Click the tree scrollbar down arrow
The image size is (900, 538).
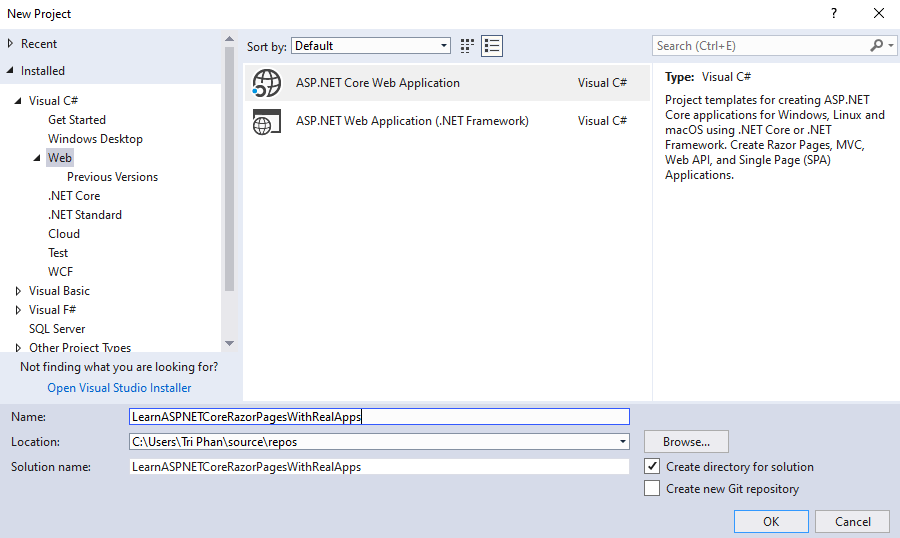point(230,343)
